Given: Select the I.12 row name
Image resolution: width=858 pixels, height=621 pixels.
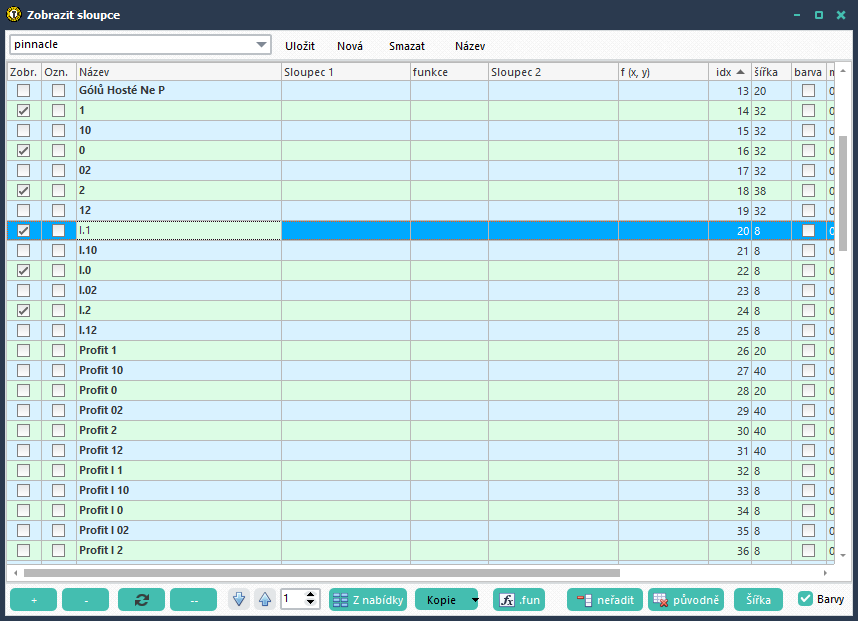Looking at the screenshot, I should tap(88, 330).
